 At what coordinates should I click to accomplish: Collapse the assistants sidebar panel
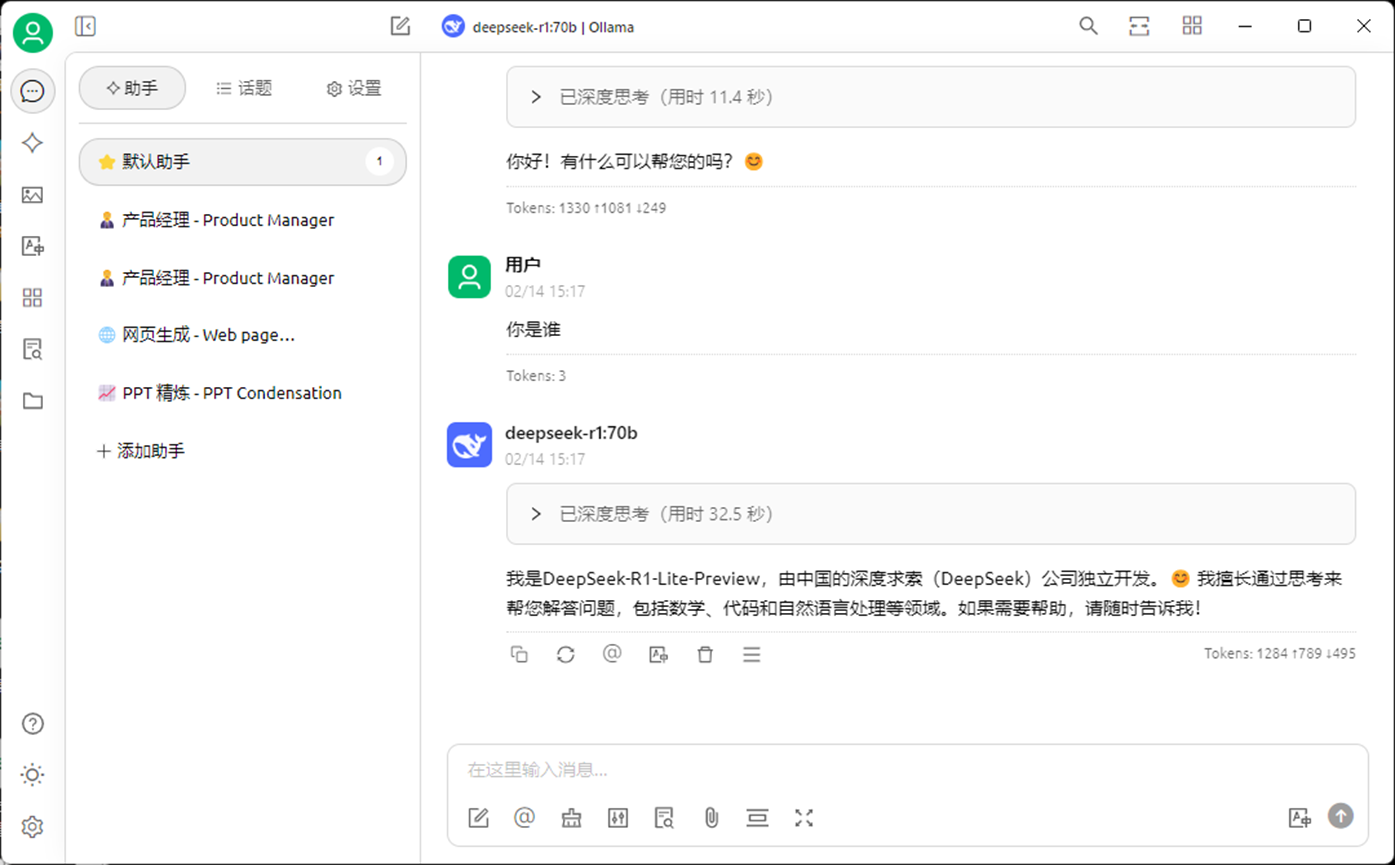[85, 27]
